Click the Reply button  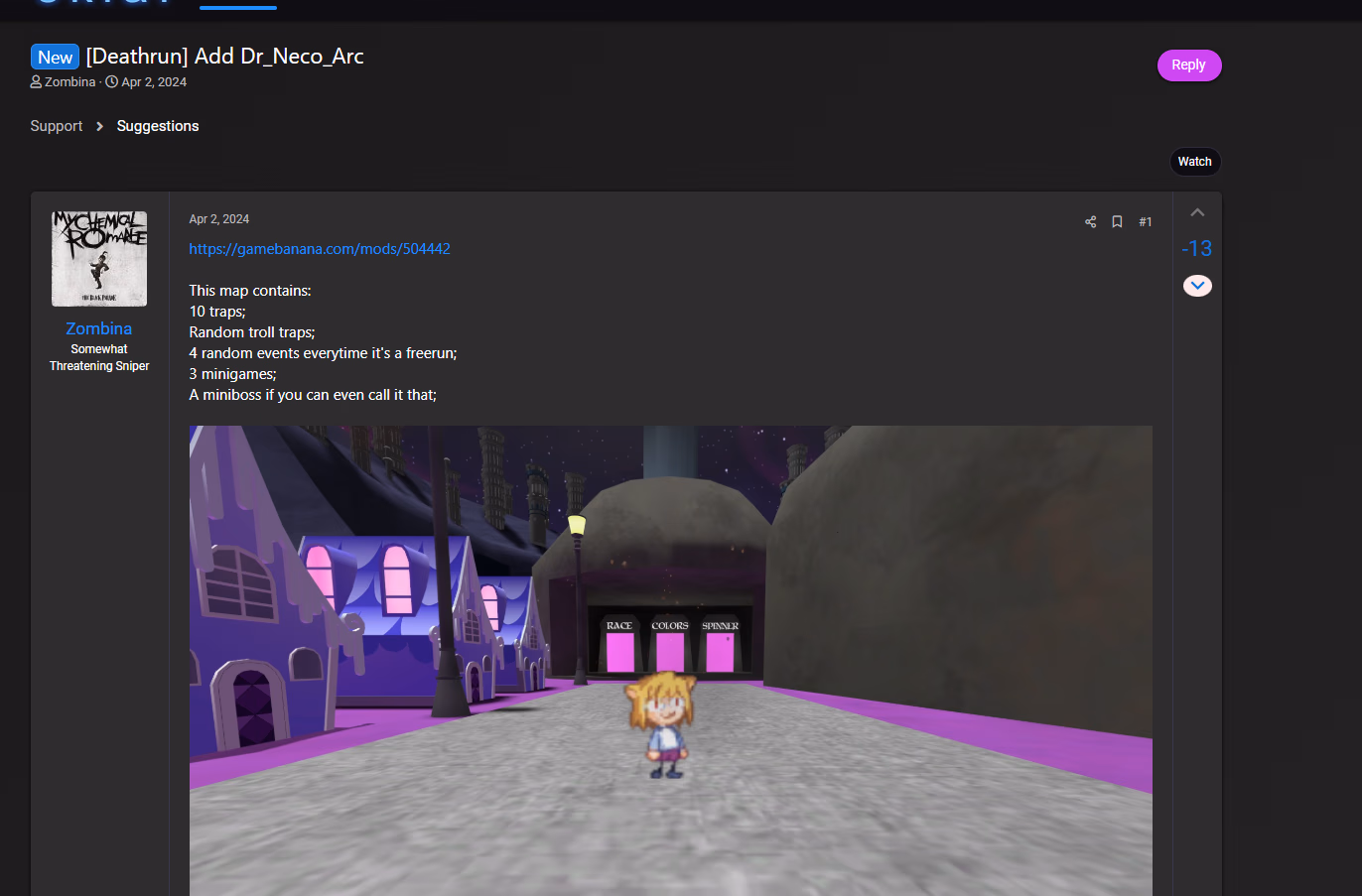click(x=1189, y=65)
